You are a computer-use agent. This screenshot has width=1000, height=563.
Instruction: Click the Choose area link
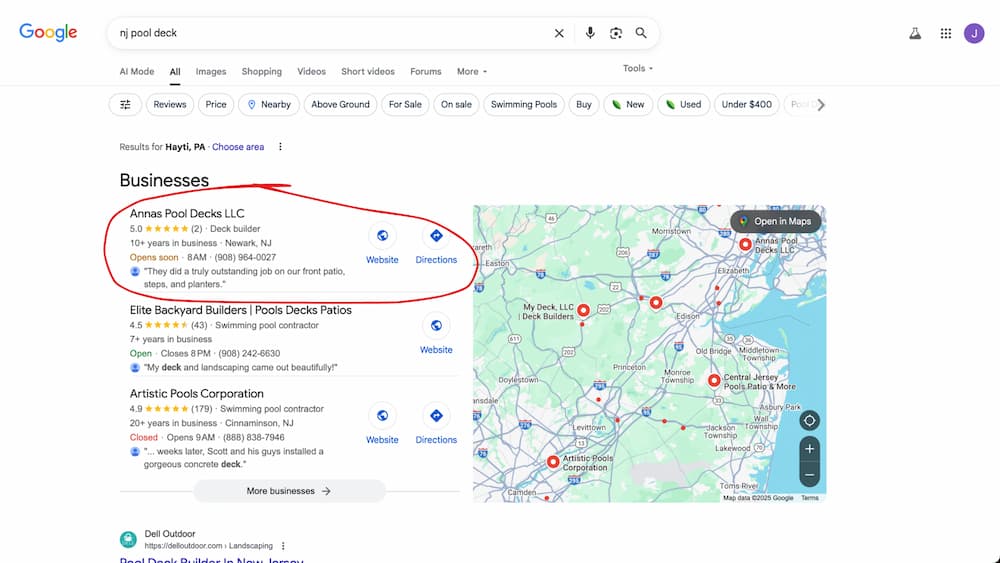(238, 147)
